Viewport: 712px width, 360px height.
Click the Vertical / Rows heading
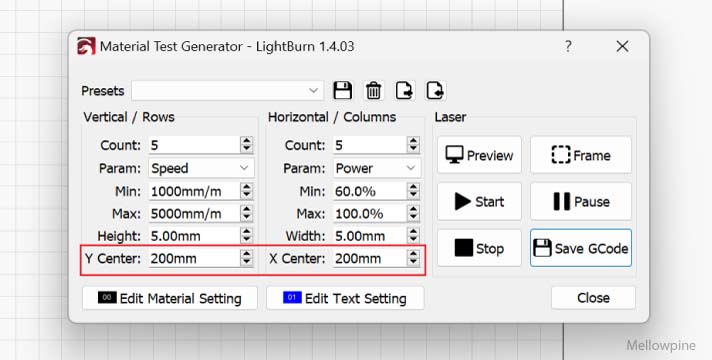pyautogui.click(x=129, y=117)
